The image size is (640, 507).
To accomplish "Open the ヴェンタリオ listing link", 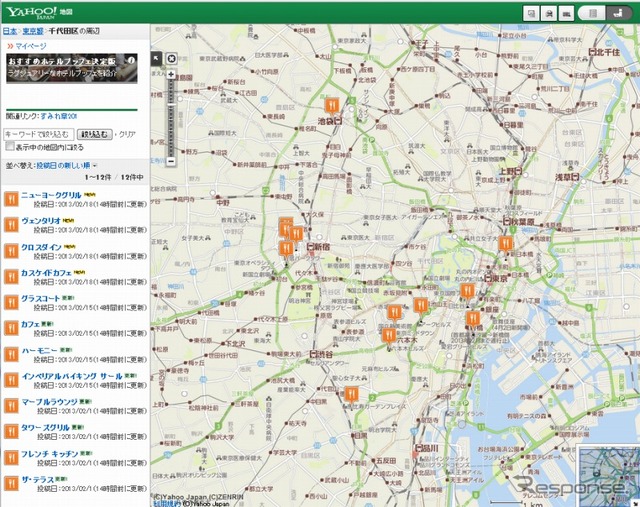I will point(41,221).
